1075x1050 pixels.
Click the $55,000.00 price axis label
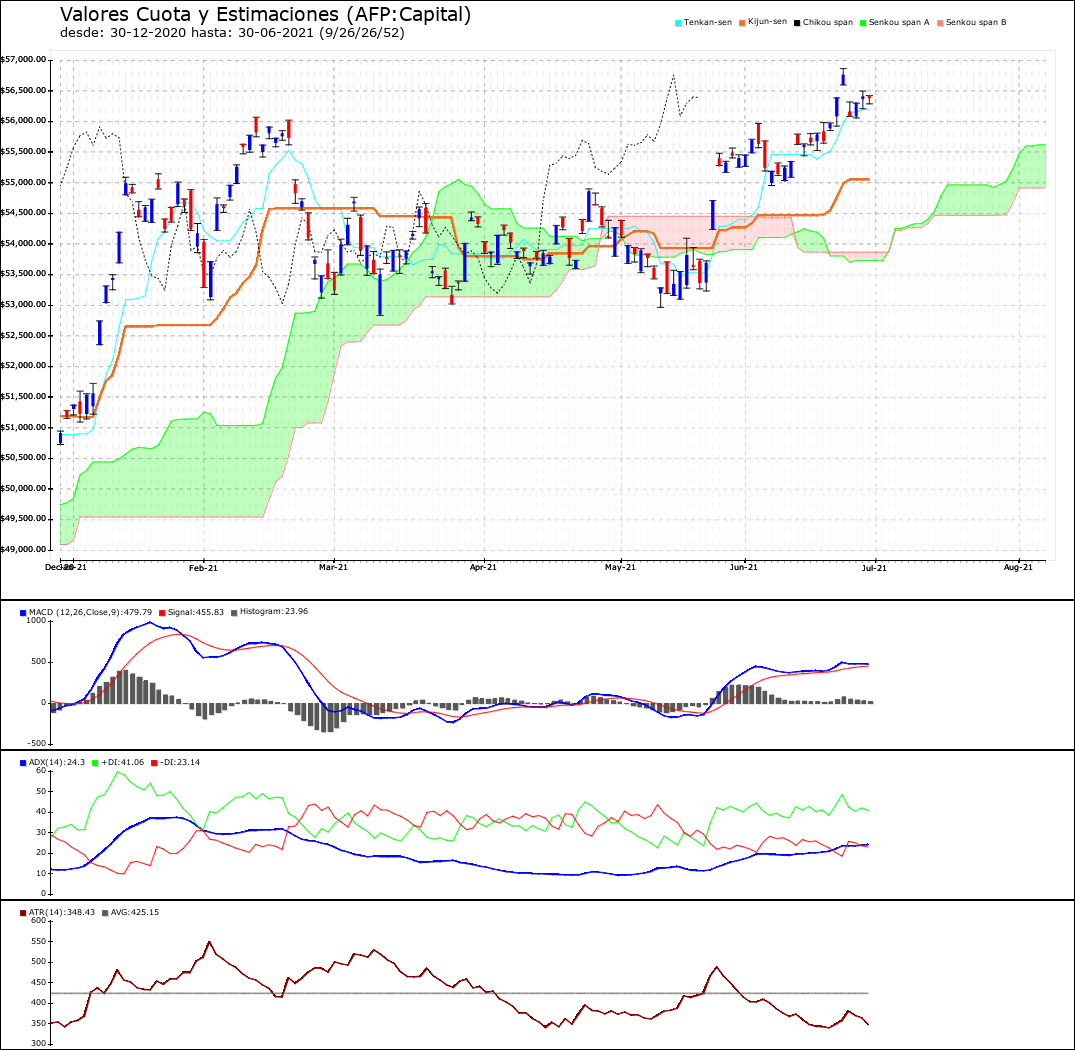(x=23, y=182)
